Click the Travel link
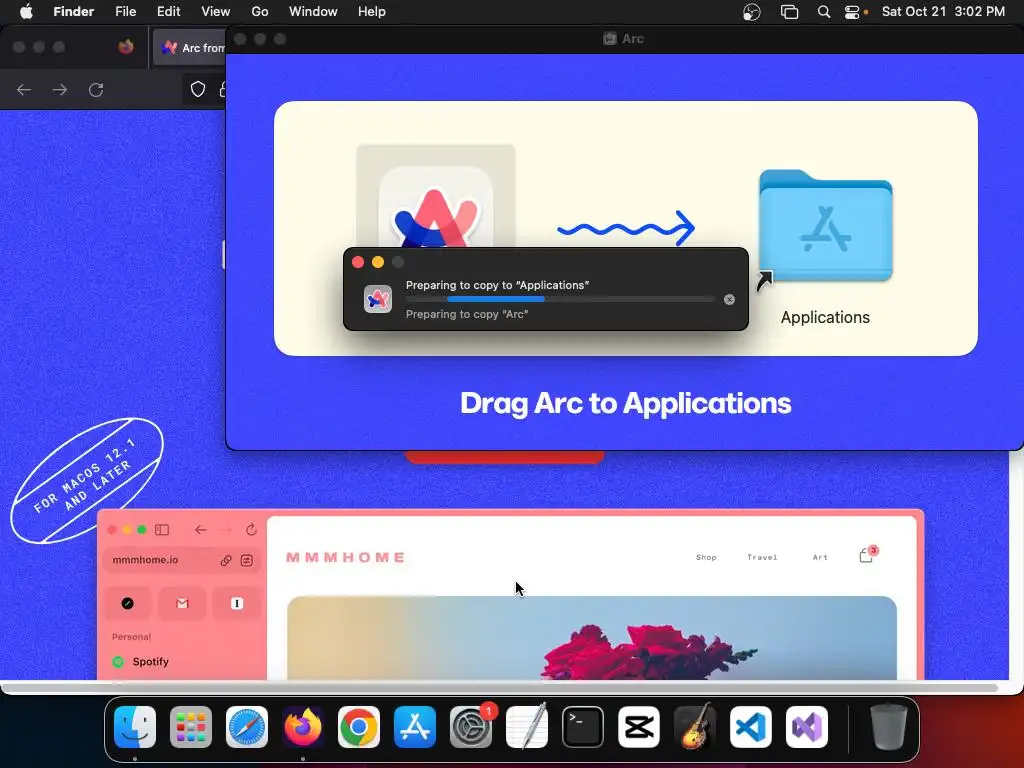 [762, 558]
